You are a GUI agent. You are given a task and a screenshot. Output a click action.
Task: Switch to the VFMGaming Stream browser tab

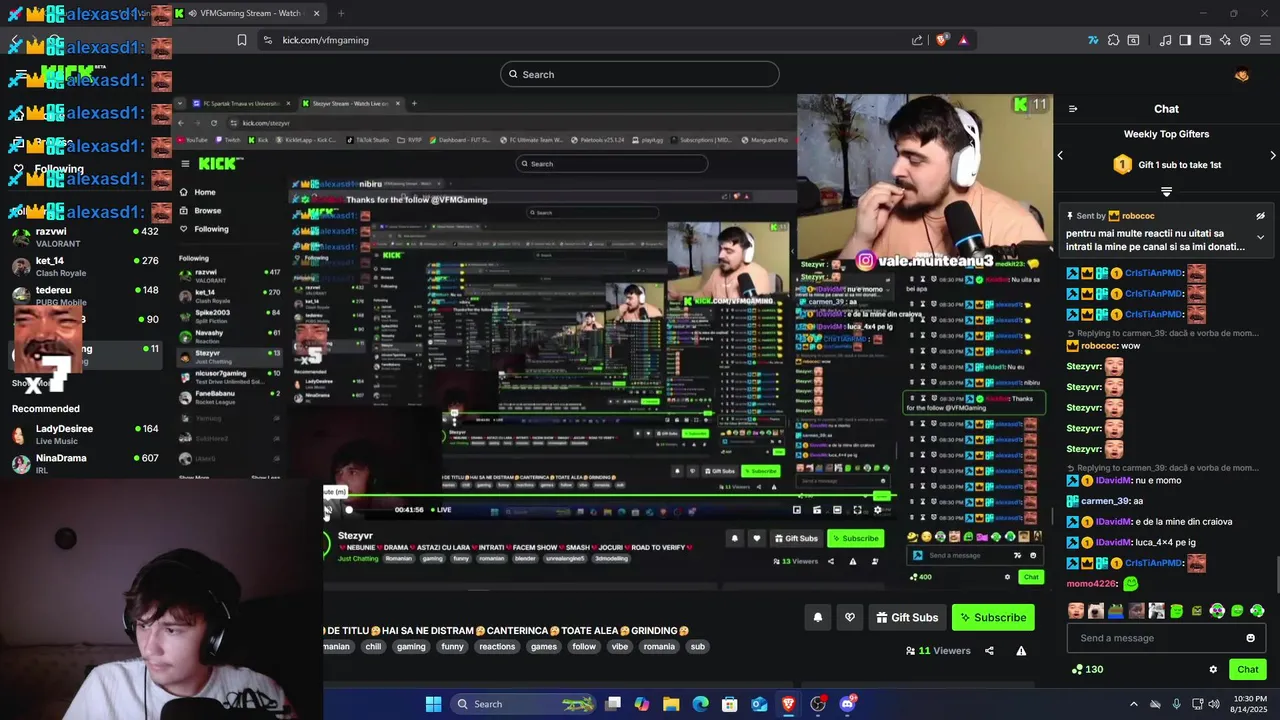249,13
